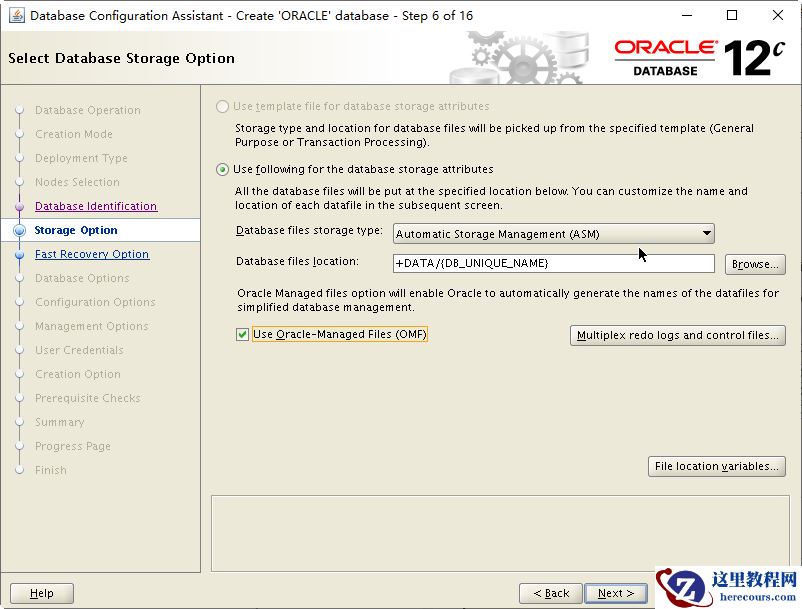Minimize the Database Configuration Assistant window
802x609 pixels.
(687, 15)
